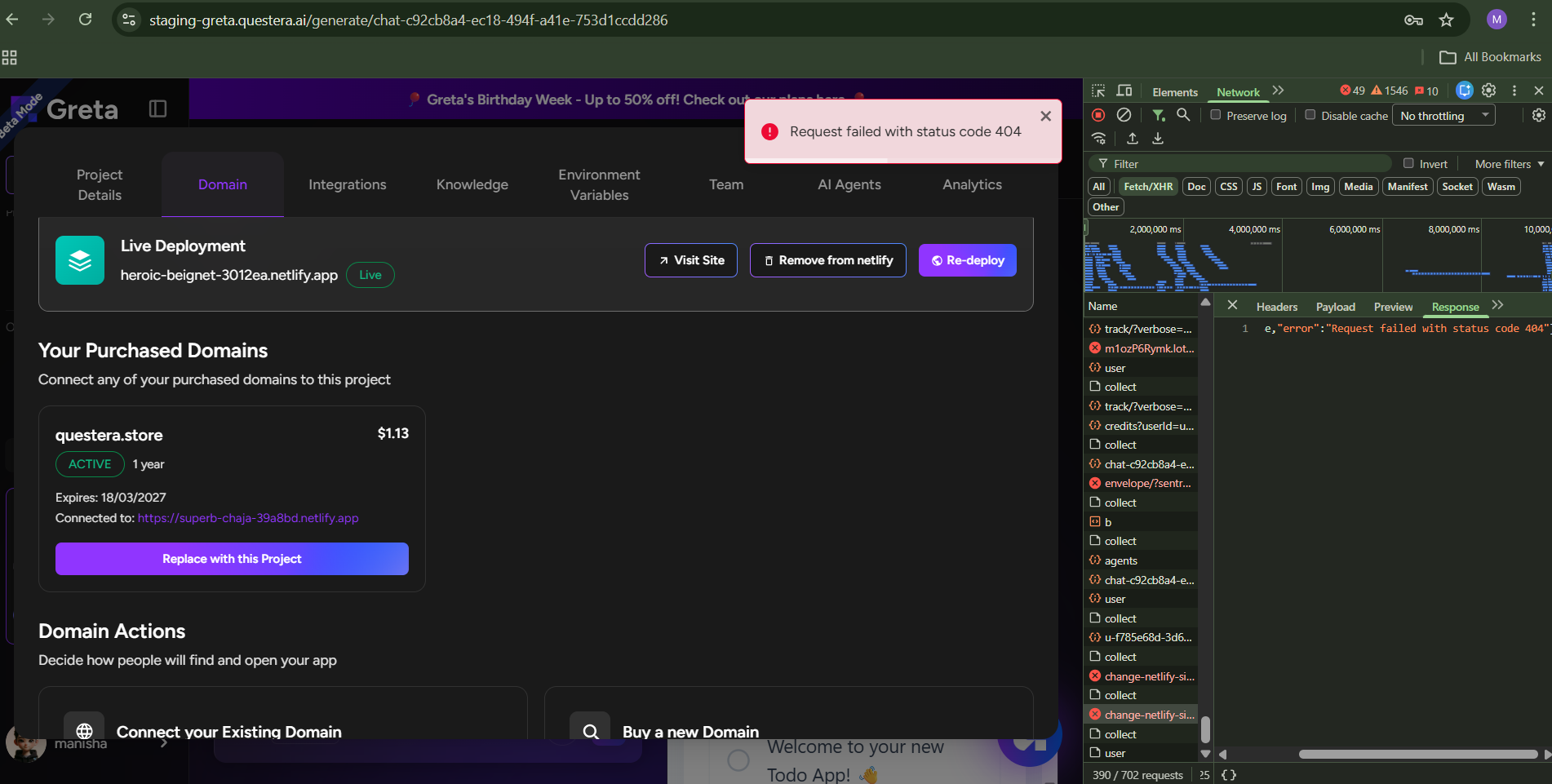The height and width of the screenshot is (784, 1552).
Task: Open the No throttling dropdown
Action: pyautogui.click(x=1443, y=116)
